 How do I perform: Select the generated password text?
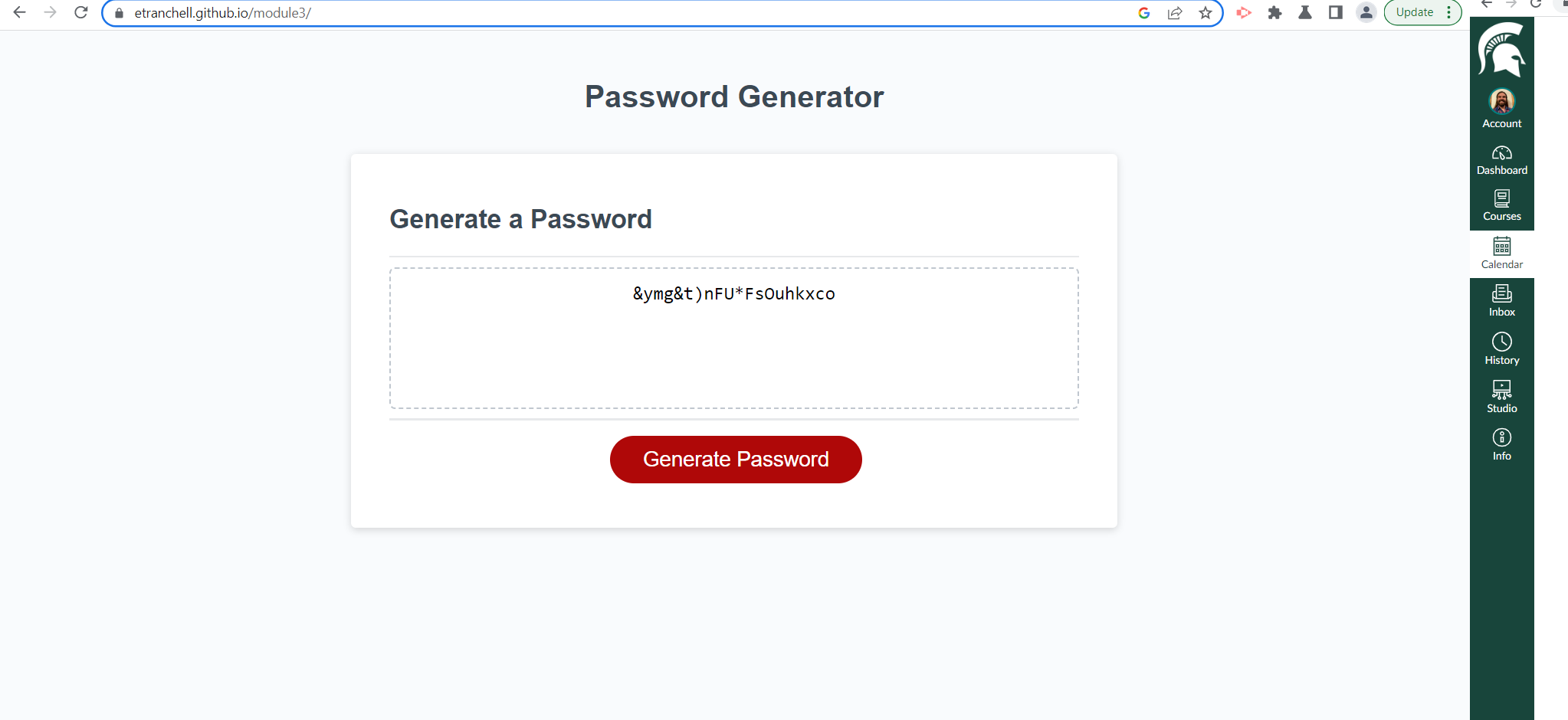[x=733, y=293]
